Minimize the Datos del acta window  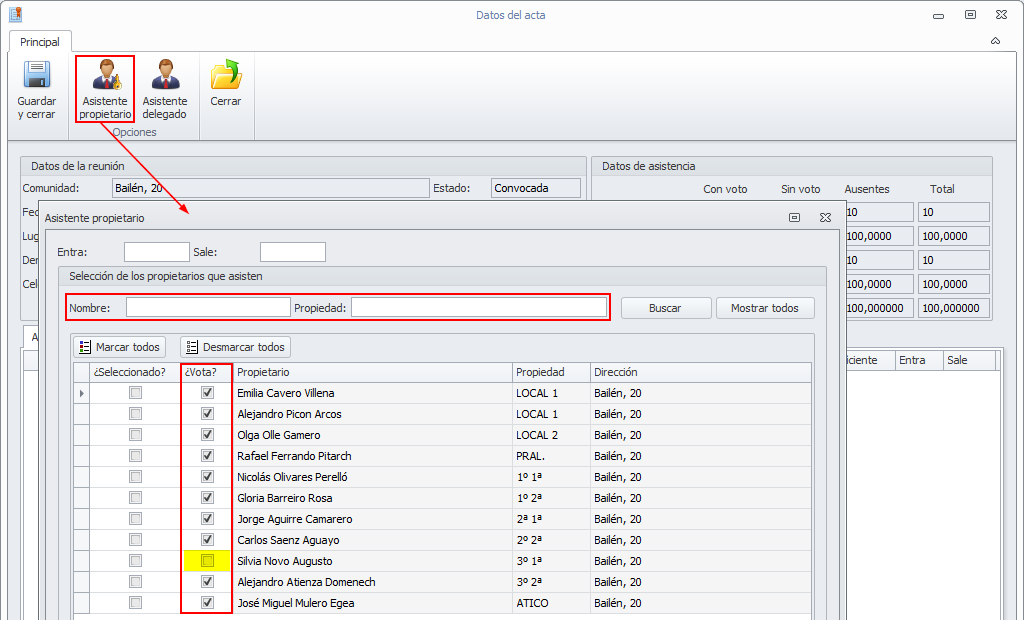(938, 15)
